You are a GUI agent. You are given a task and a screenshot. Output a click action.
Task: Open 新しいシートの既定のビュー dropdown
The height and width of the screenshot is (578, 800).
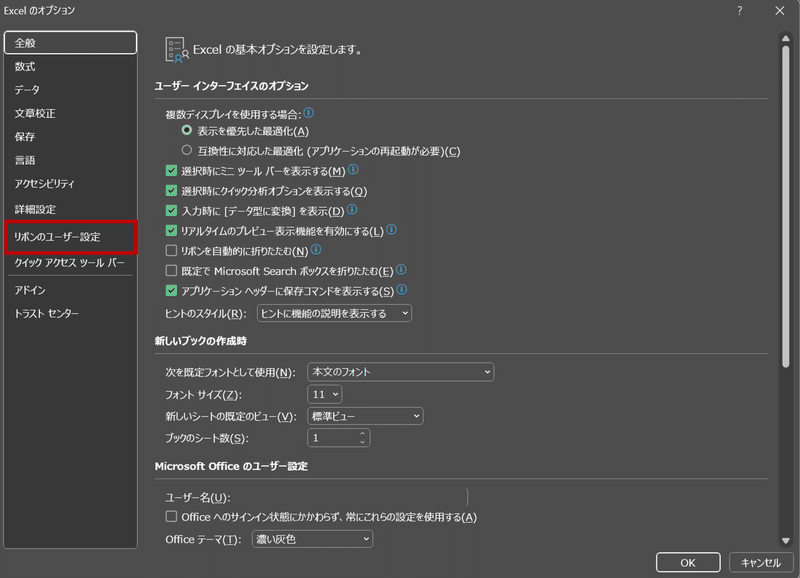pyautogui.click(x=365, y=416)
